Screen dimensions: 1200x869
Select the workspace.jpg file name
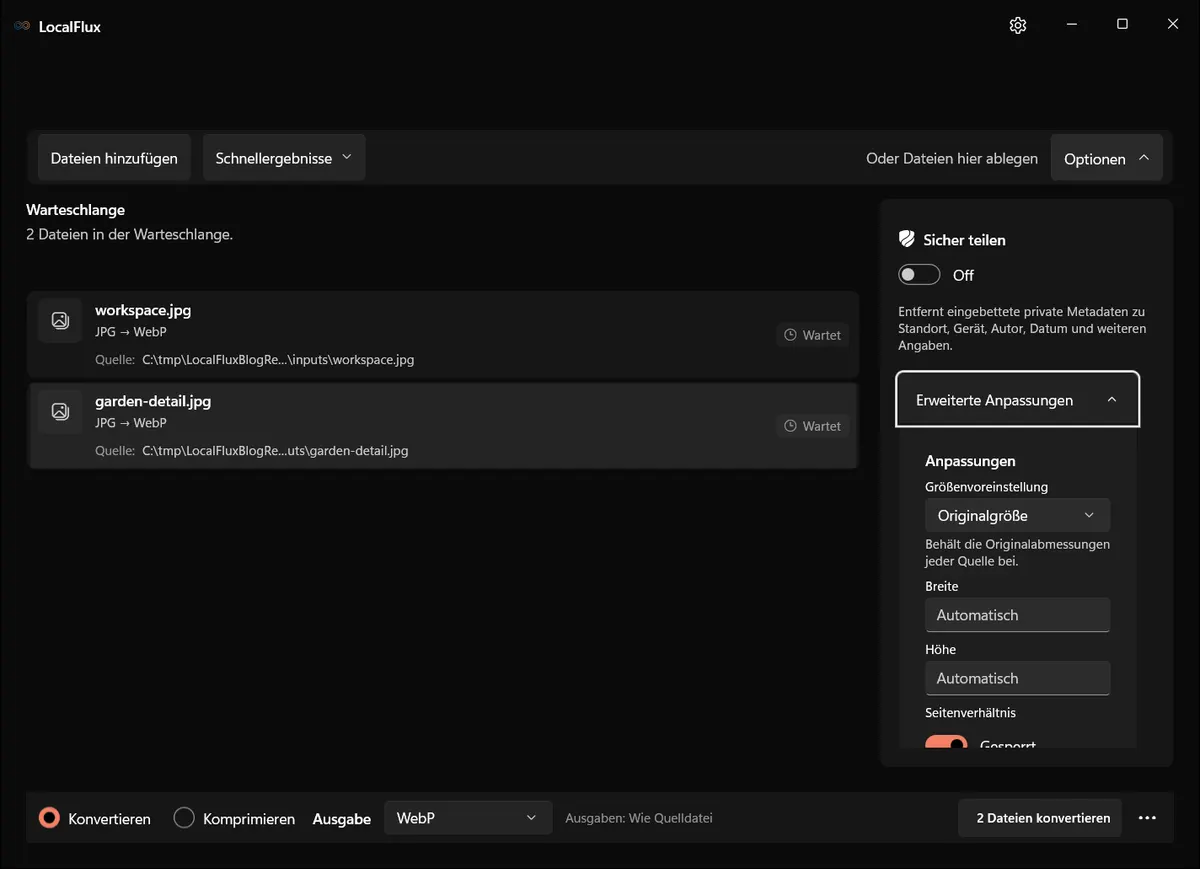tap(143, 310)
